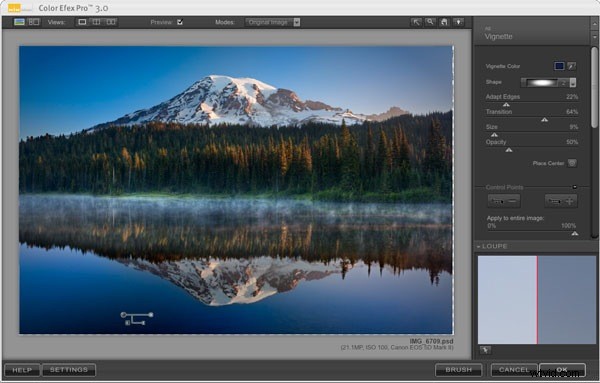This screenshot has height=383, width=600.
Task: Click the pin icon below the loupe
Action: click(x=486, y=350)
